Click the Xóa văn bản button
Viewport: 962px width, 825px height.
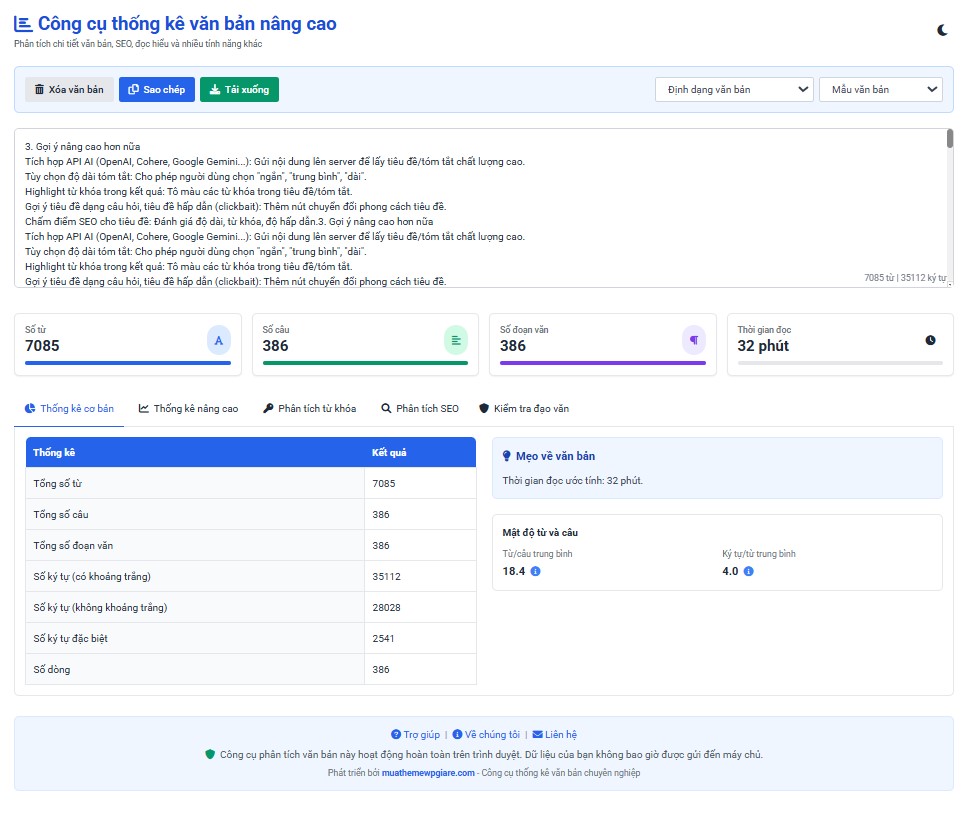(x=69, y=90)
